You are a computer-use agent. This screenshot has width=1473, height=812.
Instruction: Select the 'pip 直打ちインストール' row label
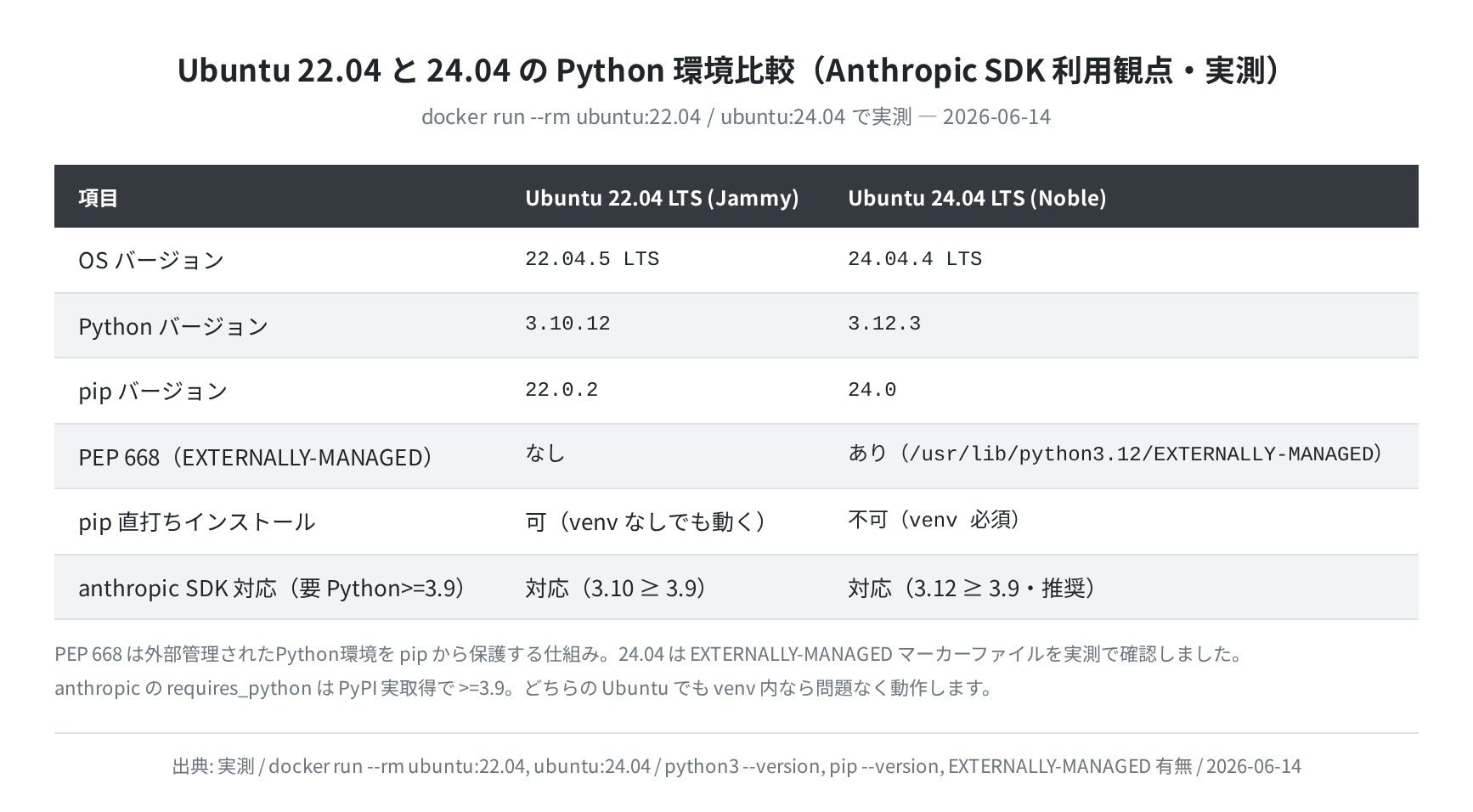tap(196, 522)
